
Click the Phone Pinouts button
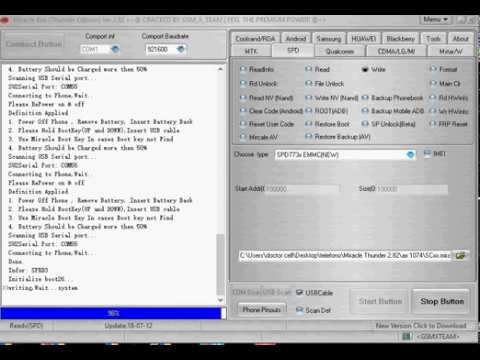coord(262,310)
